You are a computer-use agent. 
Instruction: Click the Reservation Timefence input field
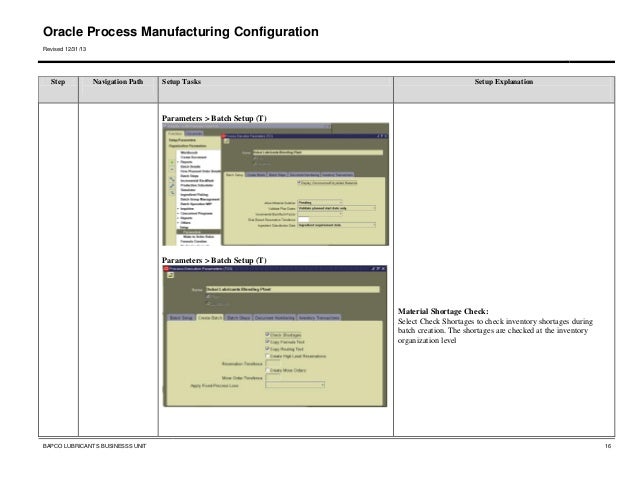point(273,363)
